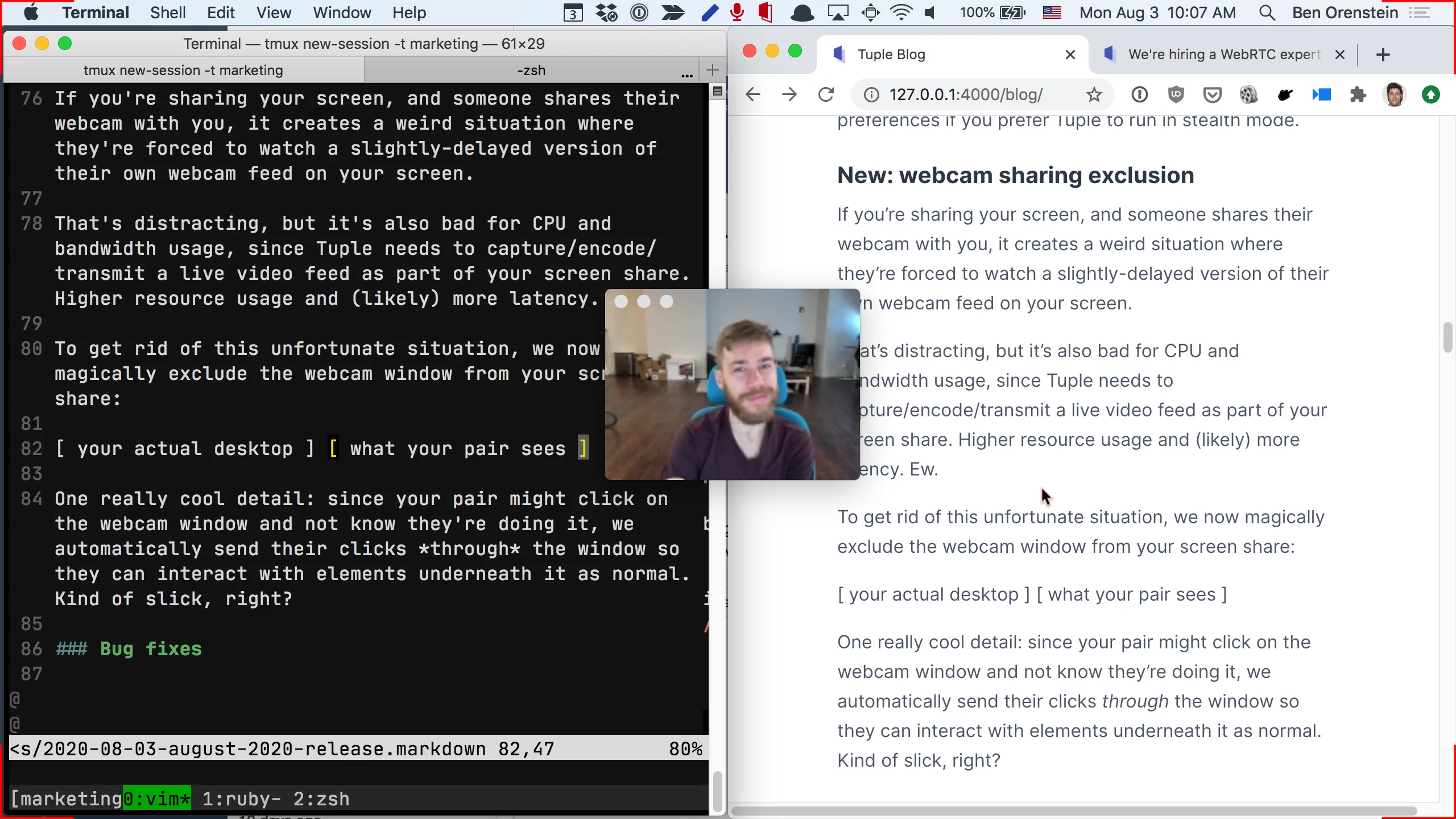Save the page to Pocket
This screenshot has height=819, width=1456.
(x=1212, y=94)
